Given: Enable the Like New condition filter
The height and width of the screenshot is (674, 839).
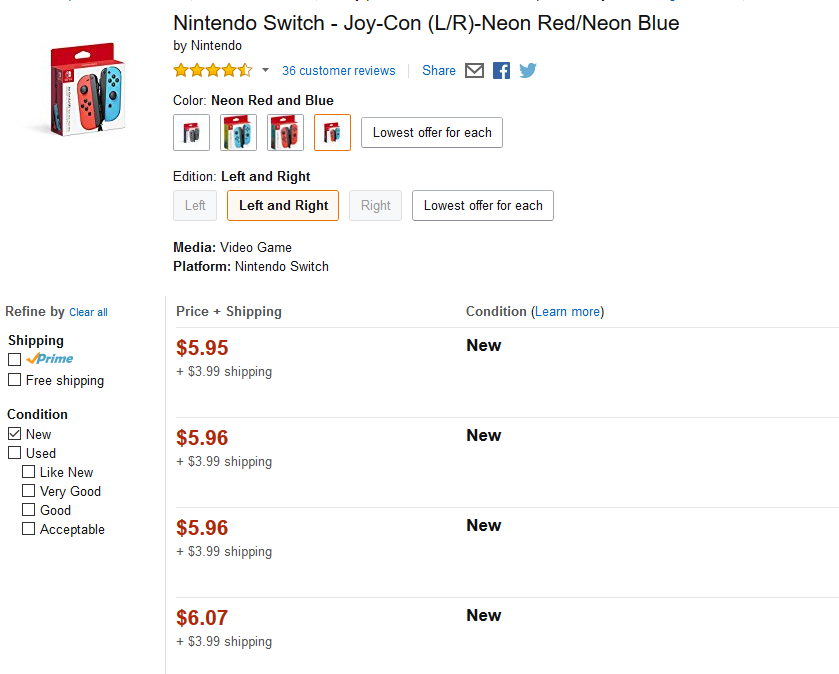Looking at the screenshot, I should (29, 472).
